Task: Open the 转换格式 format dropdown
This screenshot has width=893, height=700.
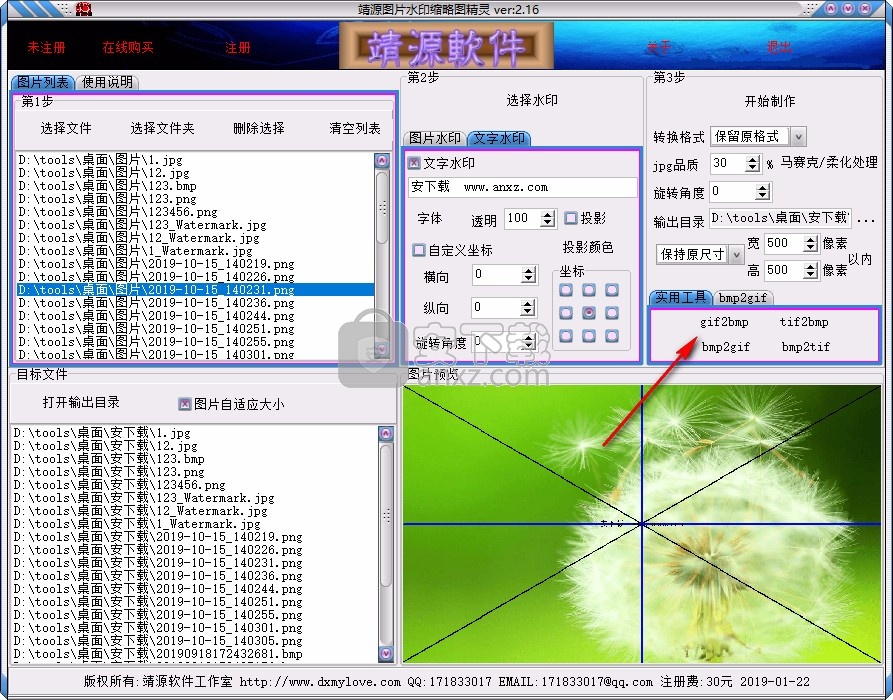Action: pyautogui.click(x=798, y=137)
